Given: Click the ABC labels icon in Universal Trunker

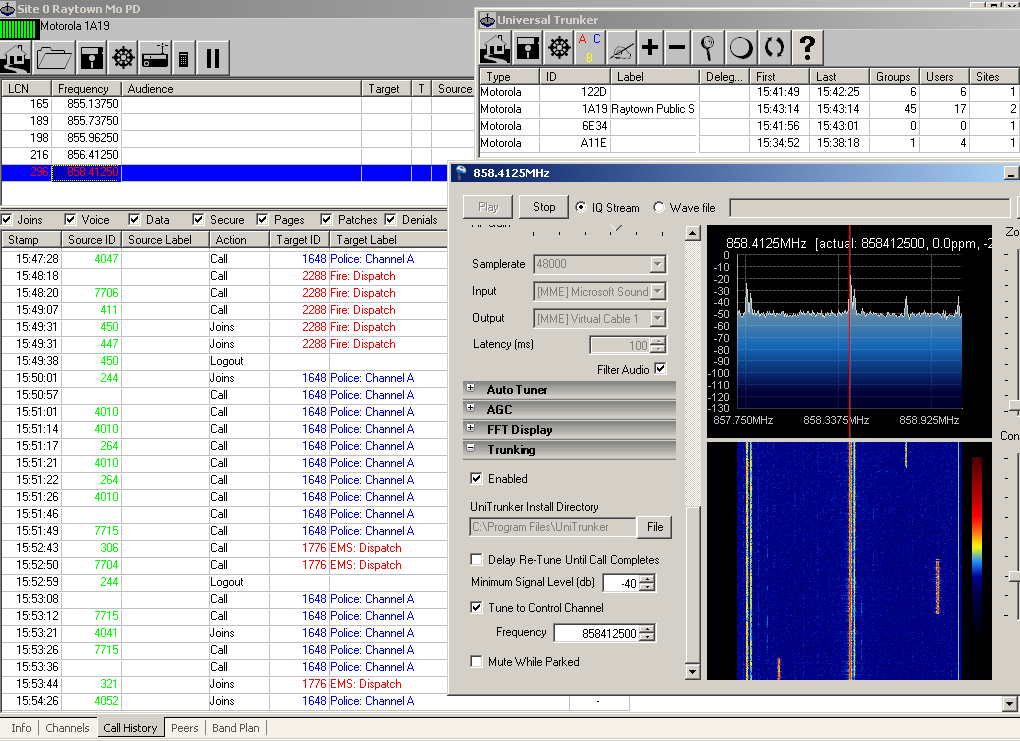Looking at the screenshot, I should pyautogui.click(x=589, y=47).
